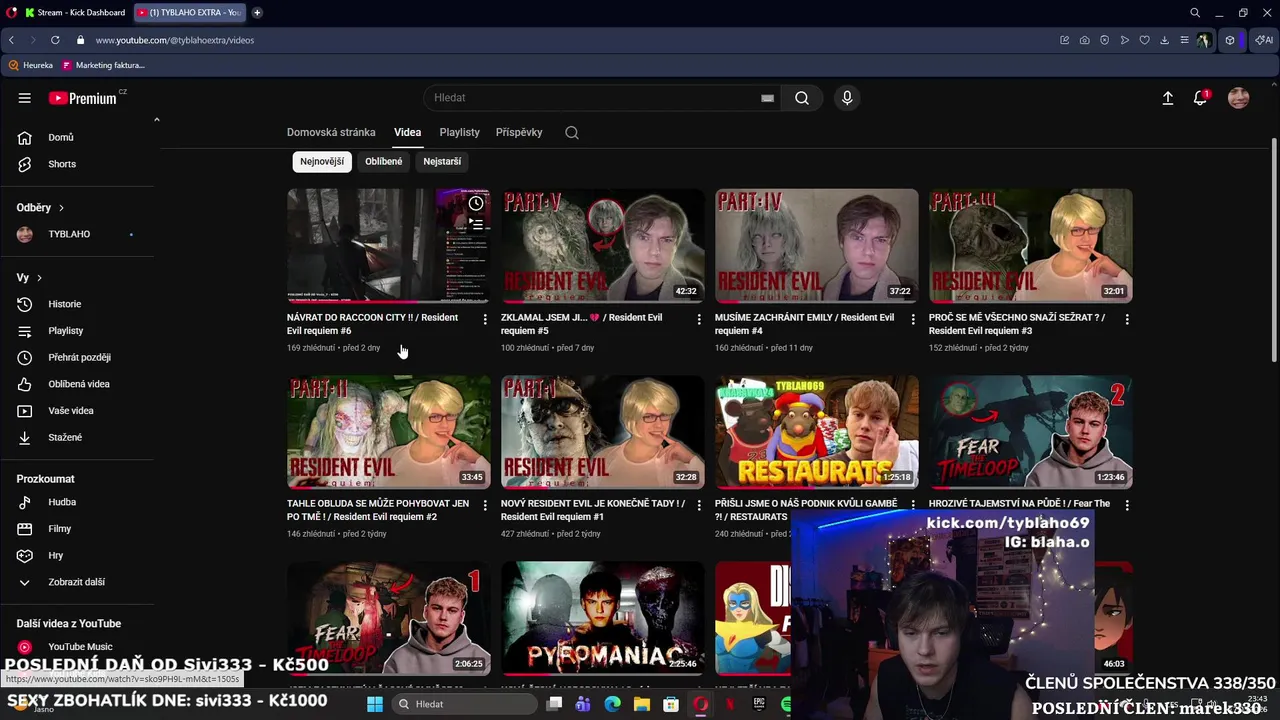Screen dimensions: 1280x720
Task: Click the YouTube Premium logo
Action: tap(84, 98)
